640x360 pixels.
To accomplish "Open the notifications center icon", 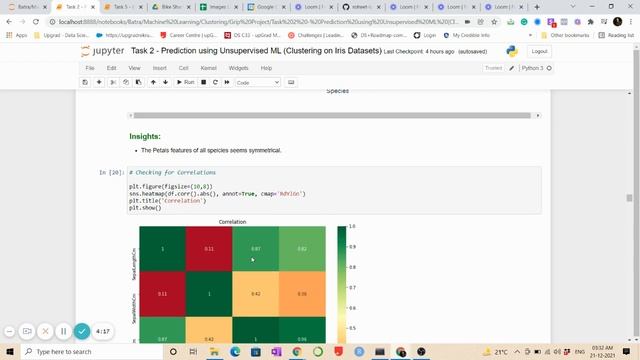I will [x=626, y=351].
